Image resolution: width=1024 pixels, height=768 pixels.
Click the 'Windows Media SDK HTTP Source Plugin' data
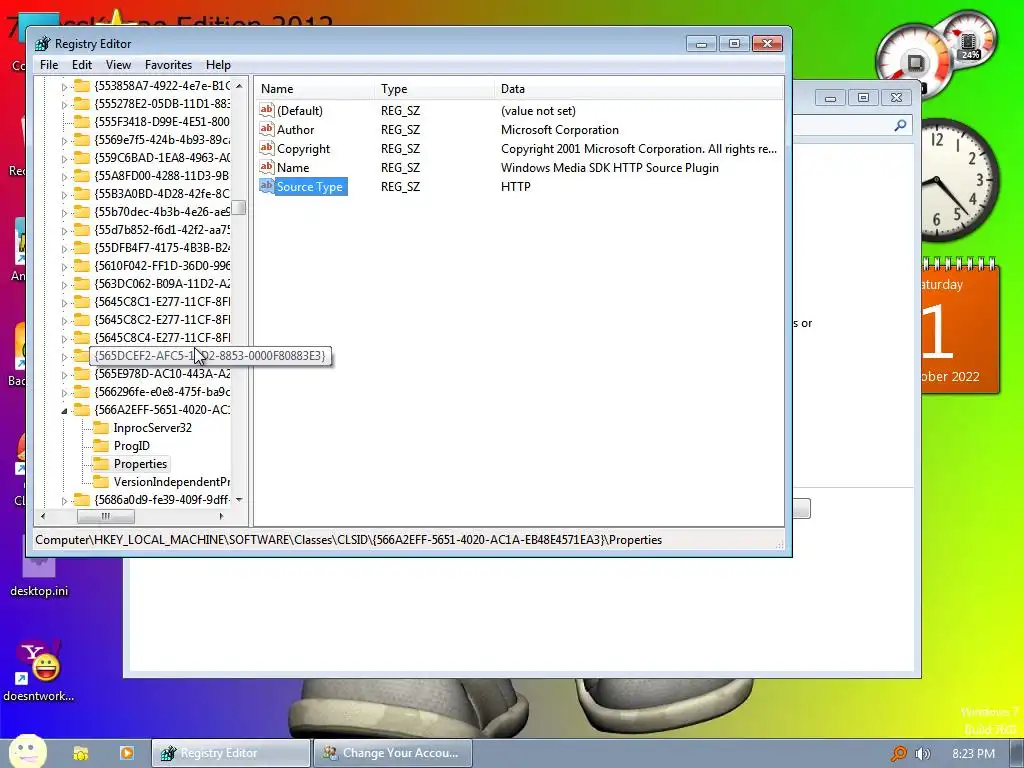pos(609,167)
